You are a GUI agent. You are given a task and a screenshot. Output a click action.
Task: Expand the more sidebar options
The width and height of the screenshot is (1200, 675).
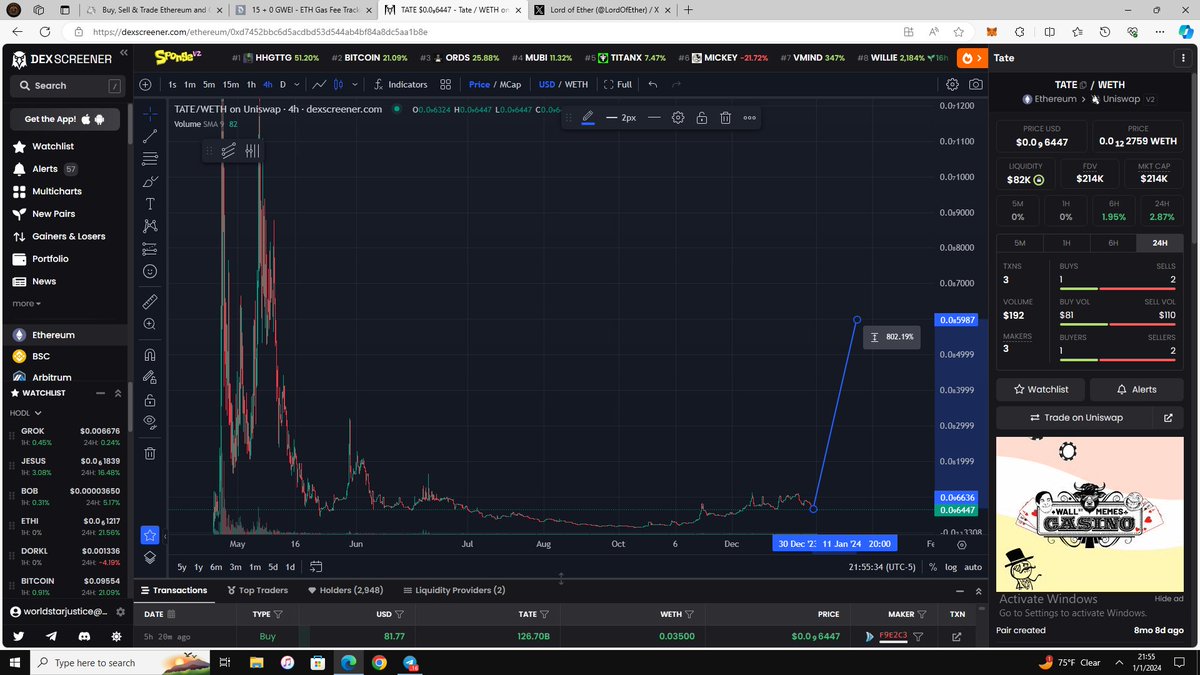tap(26, 303)
